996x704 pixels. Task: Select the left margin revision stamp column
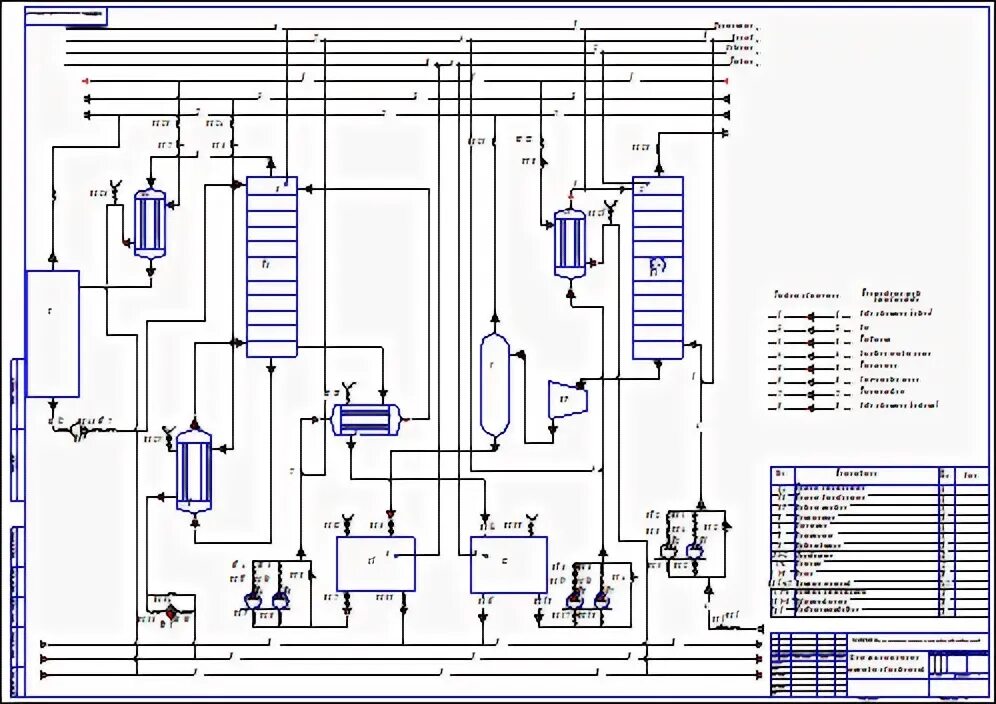(18, 526)
